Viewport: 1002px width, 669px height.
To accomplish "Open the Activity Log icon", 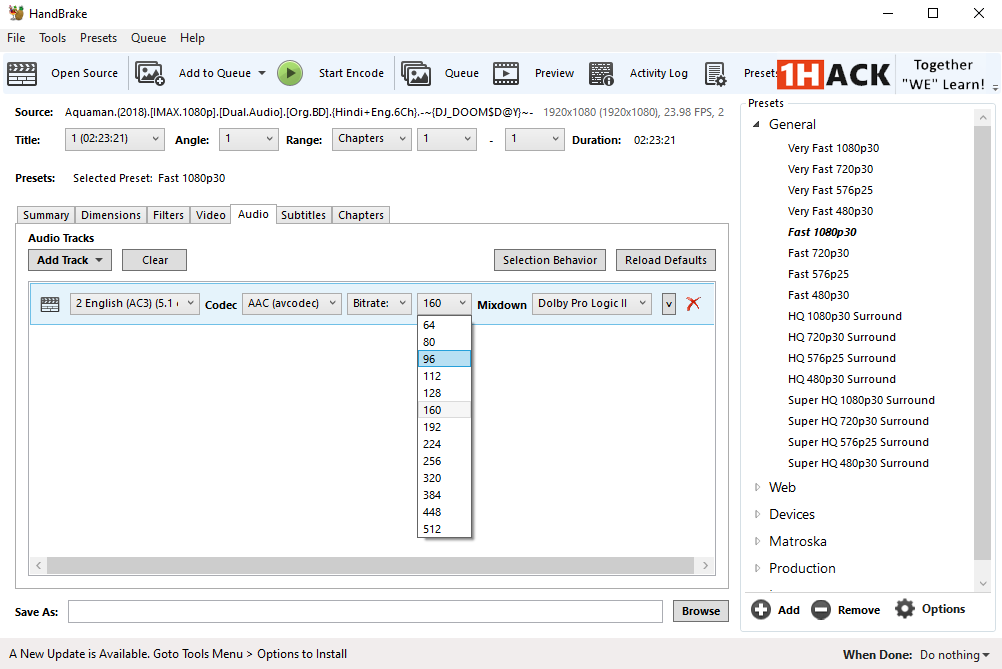I will pos(601,73).
